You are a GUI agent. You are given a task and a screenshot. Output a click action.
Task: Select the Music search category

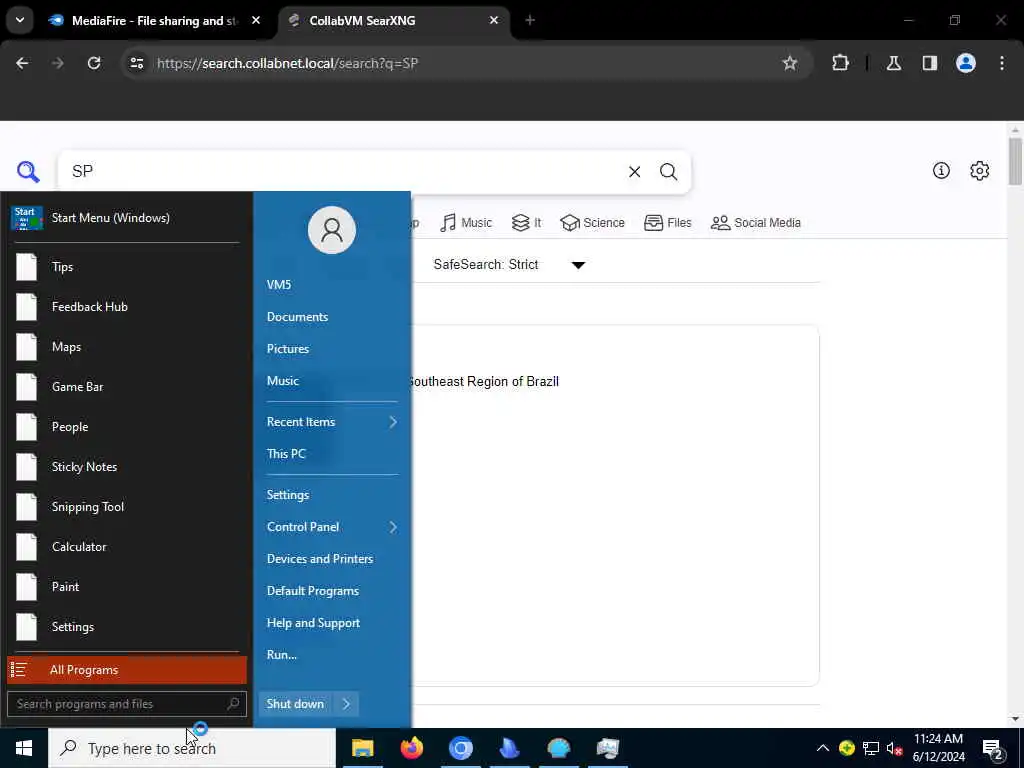[466, 223]
